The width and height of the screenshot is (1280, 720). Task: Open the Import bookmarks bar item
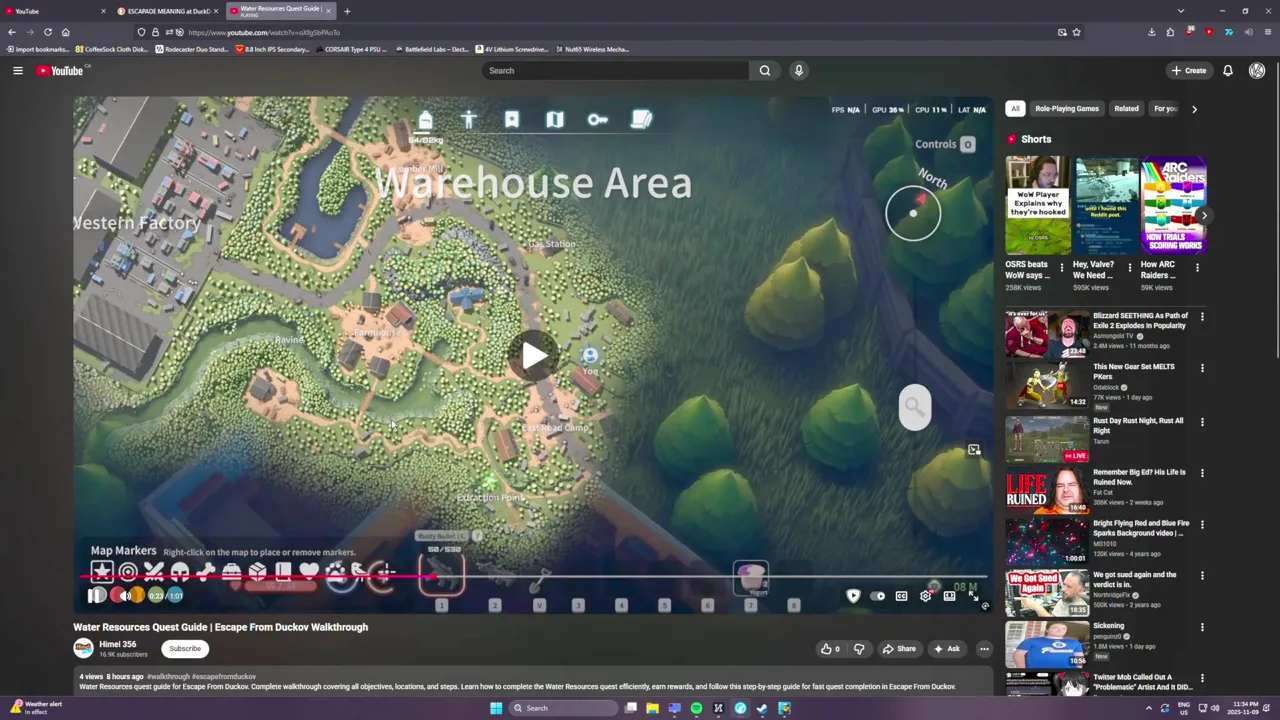point(37,49)
